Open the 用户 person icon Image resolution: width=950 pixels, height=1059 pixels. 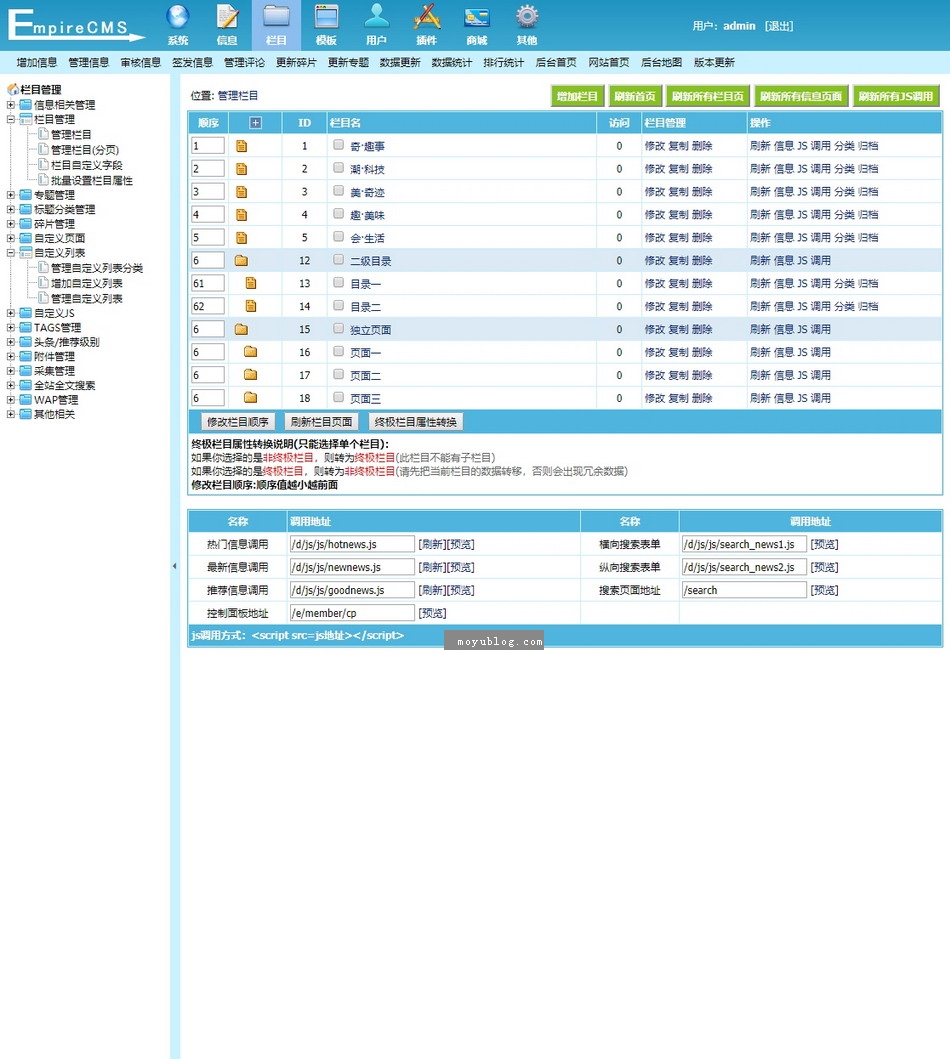(x=376, y=17)
